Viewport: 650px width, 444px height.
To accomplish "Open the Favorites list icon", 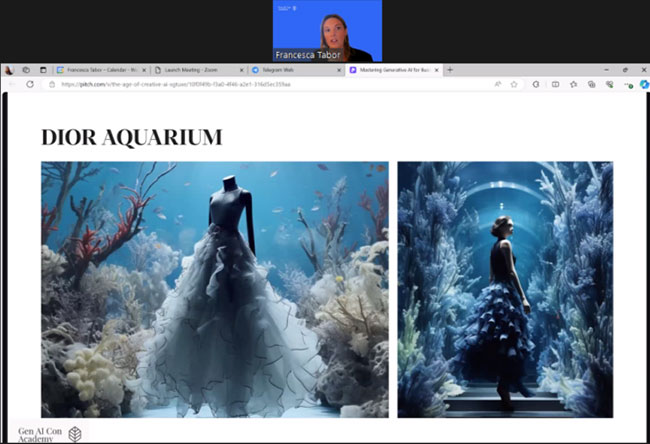I will 574,84.
